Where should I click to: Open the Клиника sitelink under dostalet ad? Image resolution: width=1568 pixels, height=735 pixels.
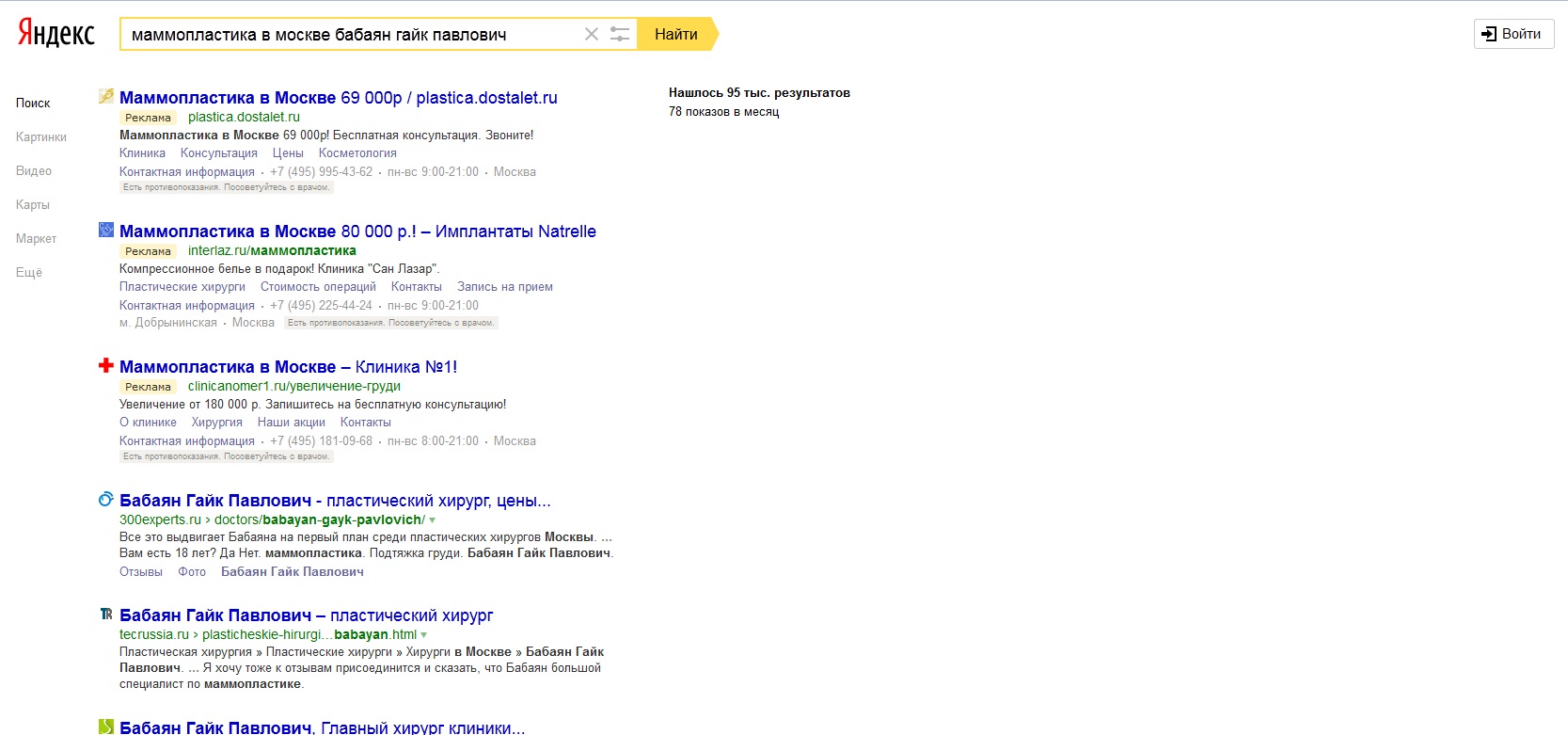pos(142,153)
